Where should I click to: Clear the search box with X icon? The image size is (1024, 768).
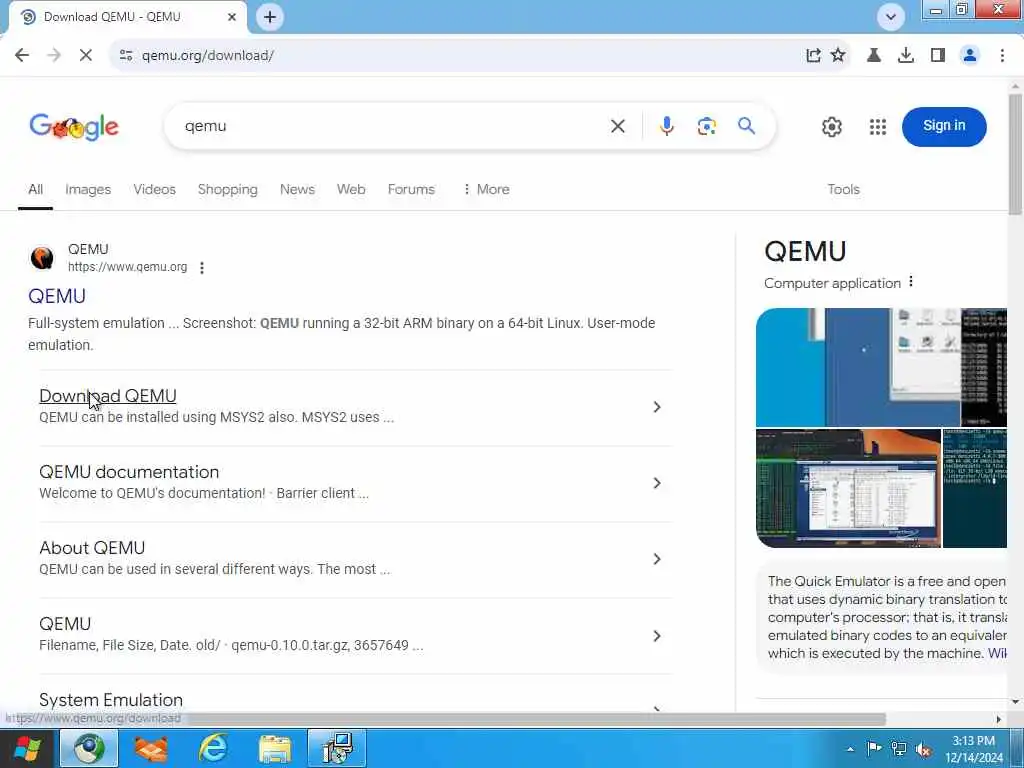click(618, 126)
